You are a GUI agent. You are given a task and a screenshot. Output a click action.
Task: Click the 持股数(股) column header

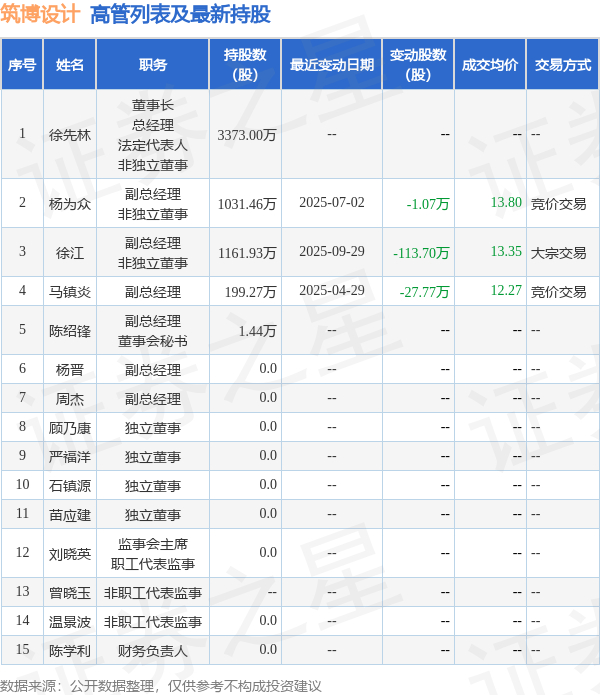click(245, 65)
